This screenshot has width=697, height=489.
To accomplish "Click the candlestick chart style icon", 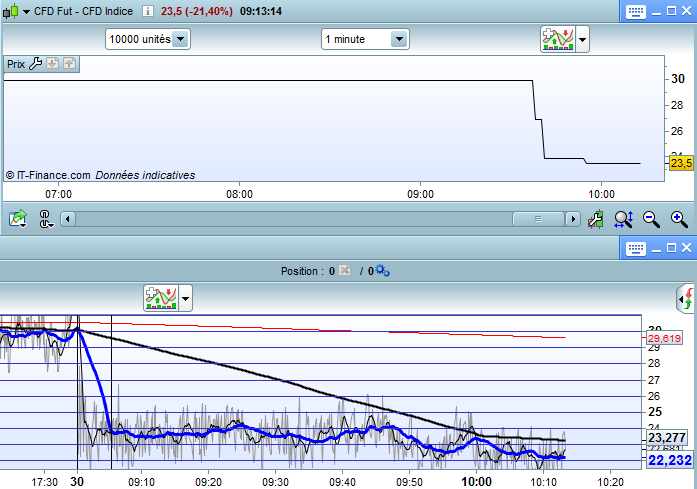I will (11, 12).
